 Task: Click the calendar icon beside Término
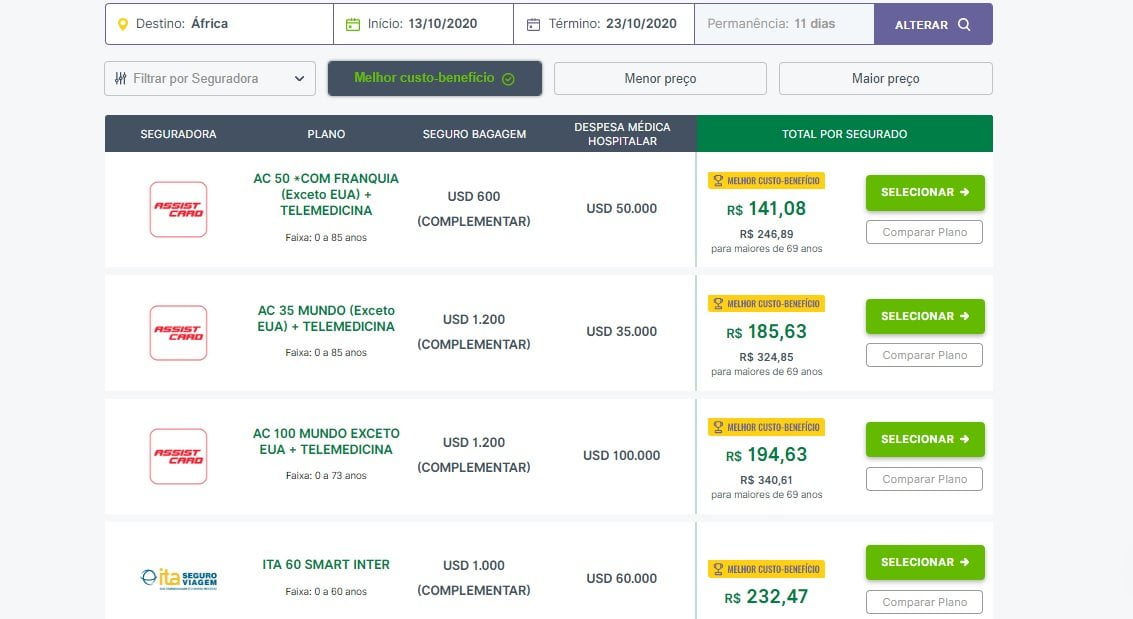point(533,25)
